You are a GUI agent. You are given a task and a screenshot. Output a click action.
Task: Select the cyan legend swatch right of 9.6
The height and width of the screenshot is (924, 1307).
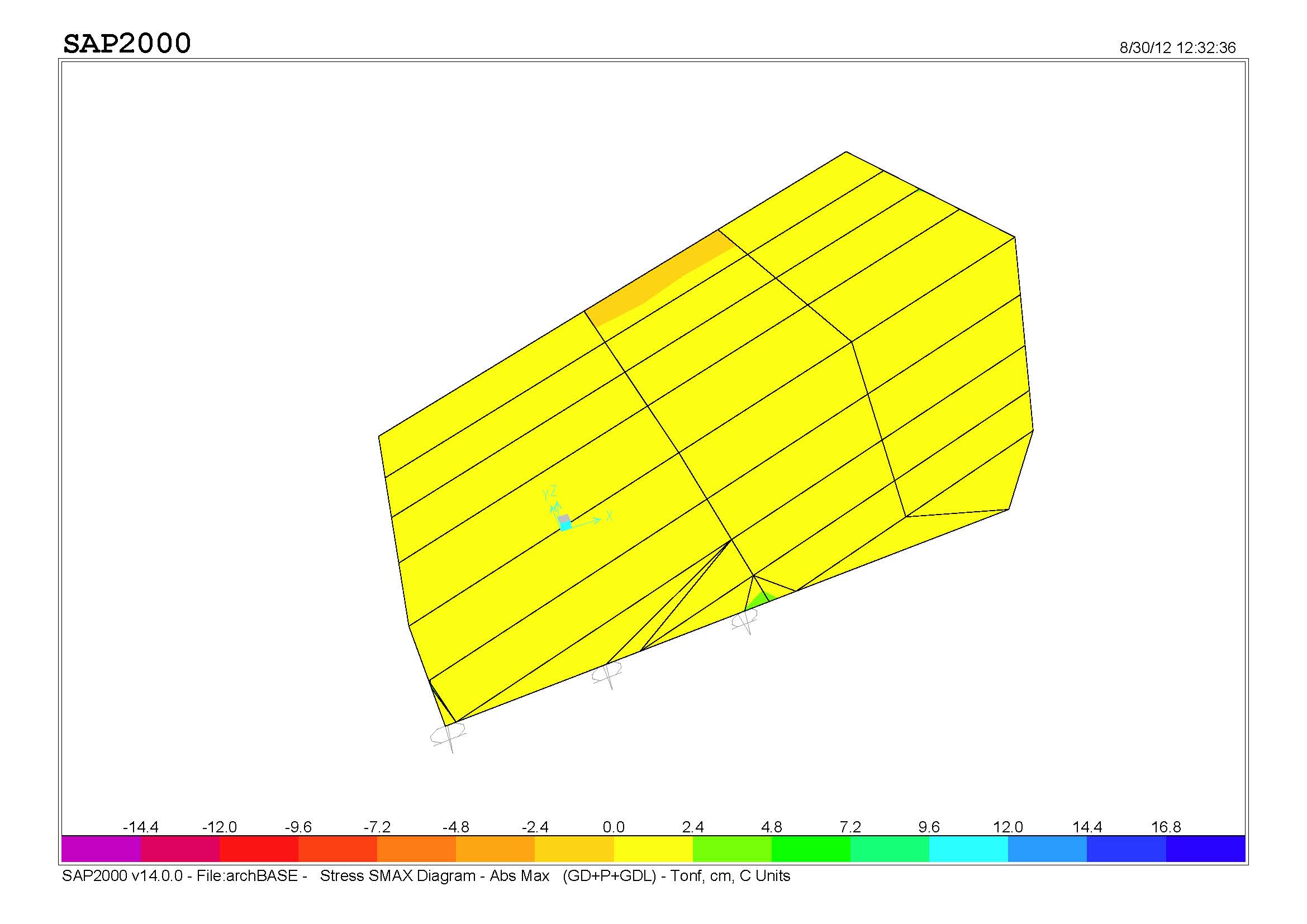968,849
